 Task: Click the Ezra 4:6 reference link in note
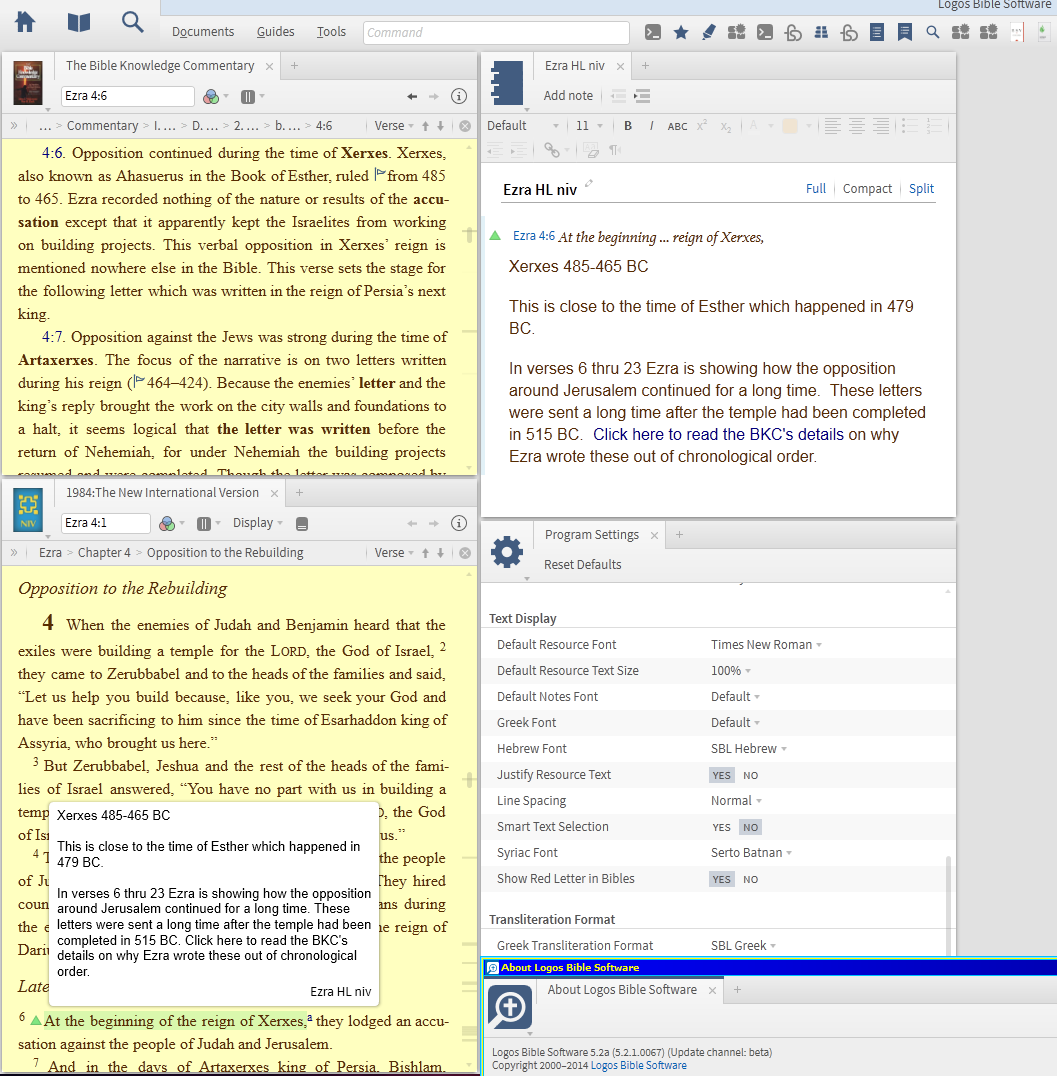[533, 236]
